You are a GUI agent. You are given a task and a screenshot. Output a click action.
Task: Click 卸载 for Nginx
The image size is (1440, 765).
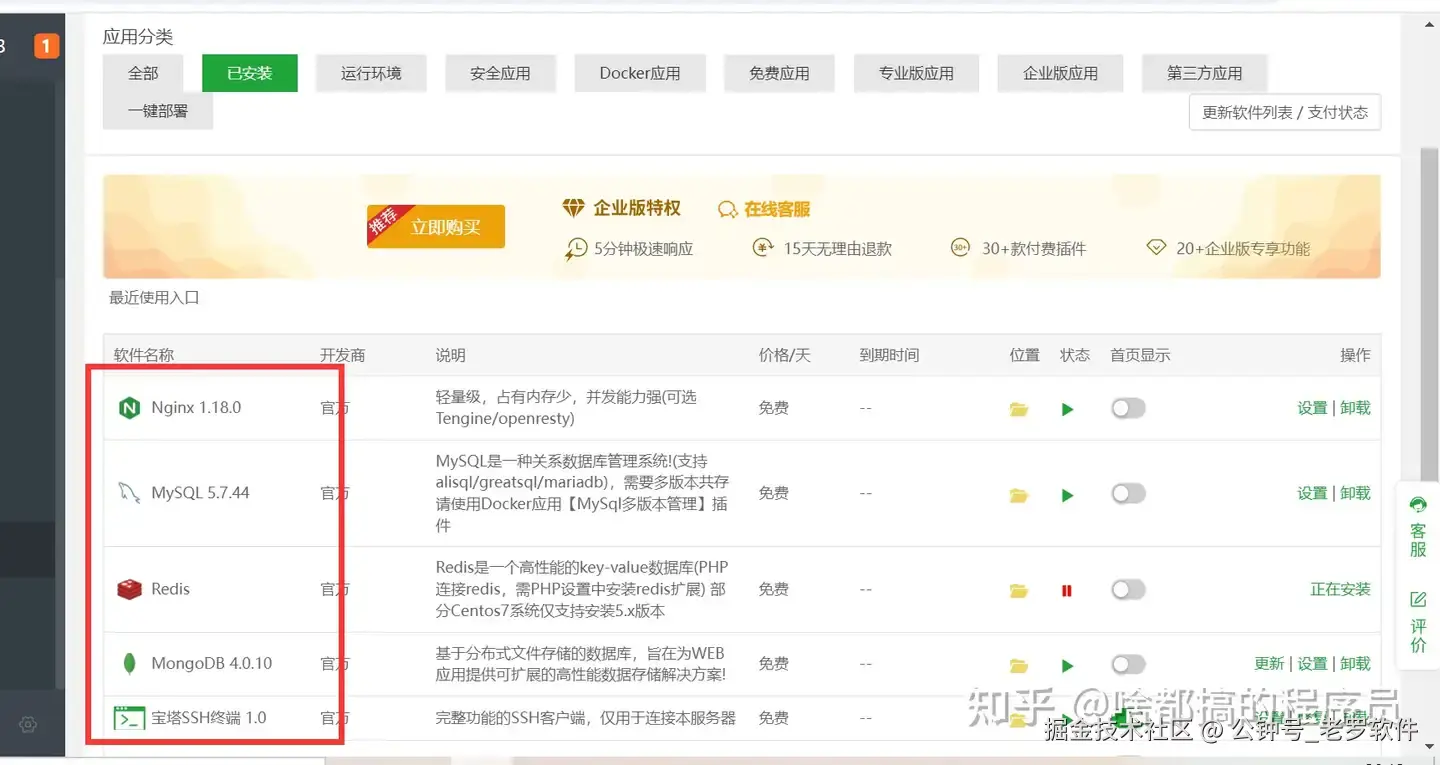[x=1355, y=408]
